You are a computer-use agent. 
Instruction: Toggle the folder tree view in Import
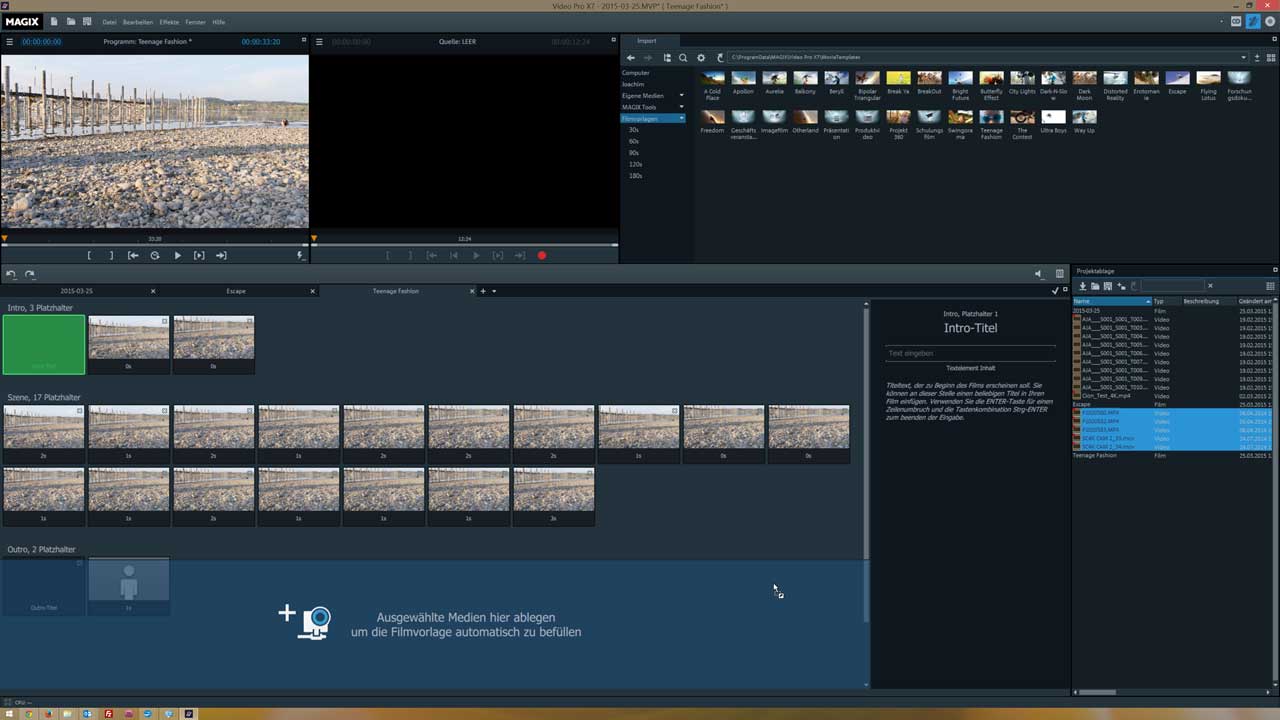(x=667, y=58)
